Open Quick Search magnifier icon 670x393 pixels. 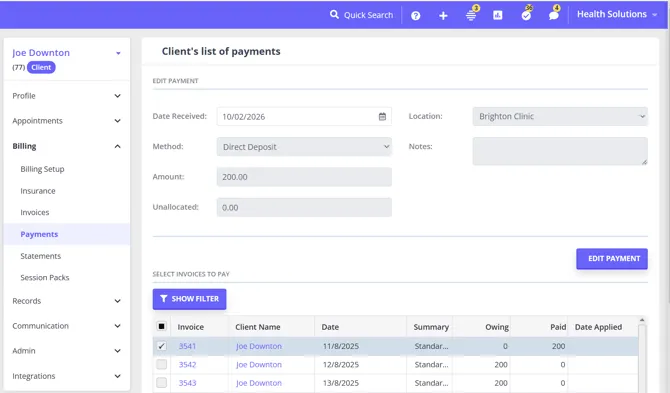click(334, 15)
